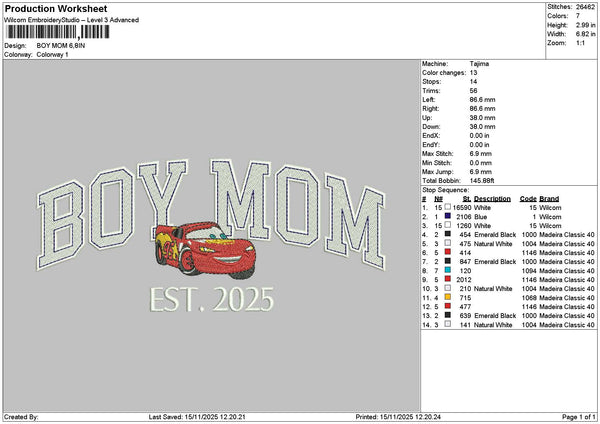The height and width of the screenshot is (424, 600).
Task: Select the Trims value "56"
Action: [473, 91]
